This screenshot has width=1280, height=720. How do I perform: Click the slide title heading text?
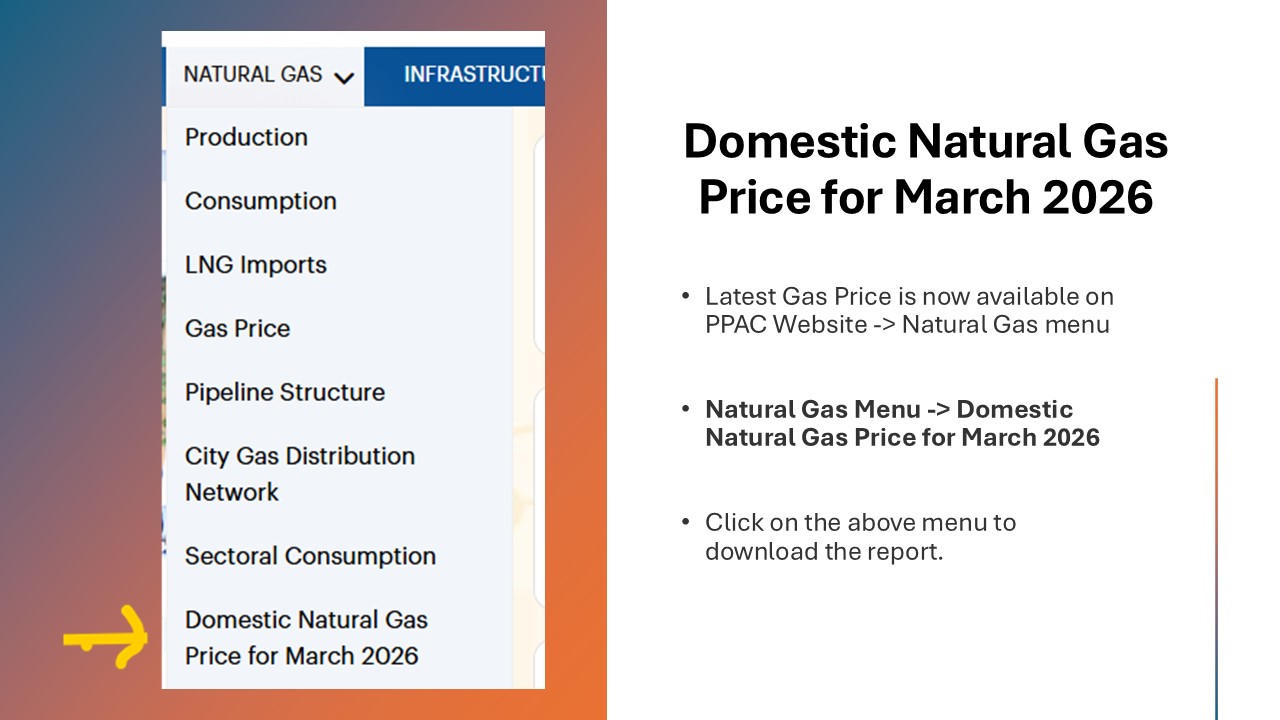925,170
